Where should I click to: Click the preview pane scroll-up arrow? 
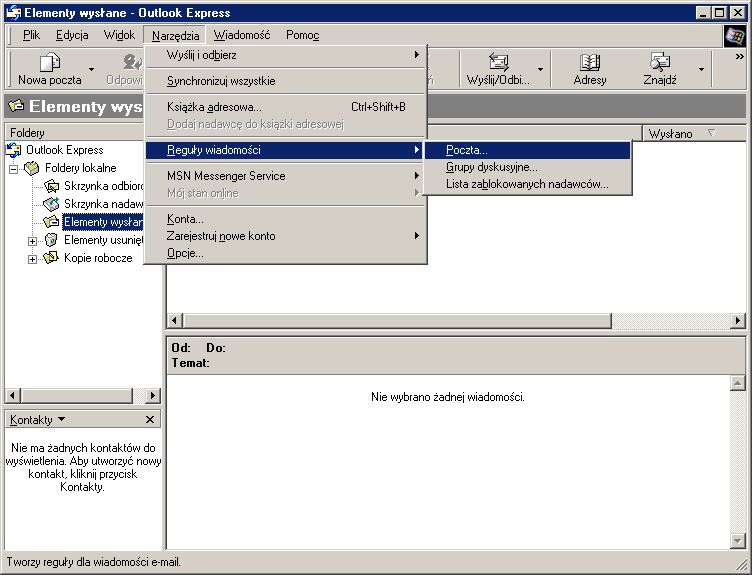tap(738, 383)
